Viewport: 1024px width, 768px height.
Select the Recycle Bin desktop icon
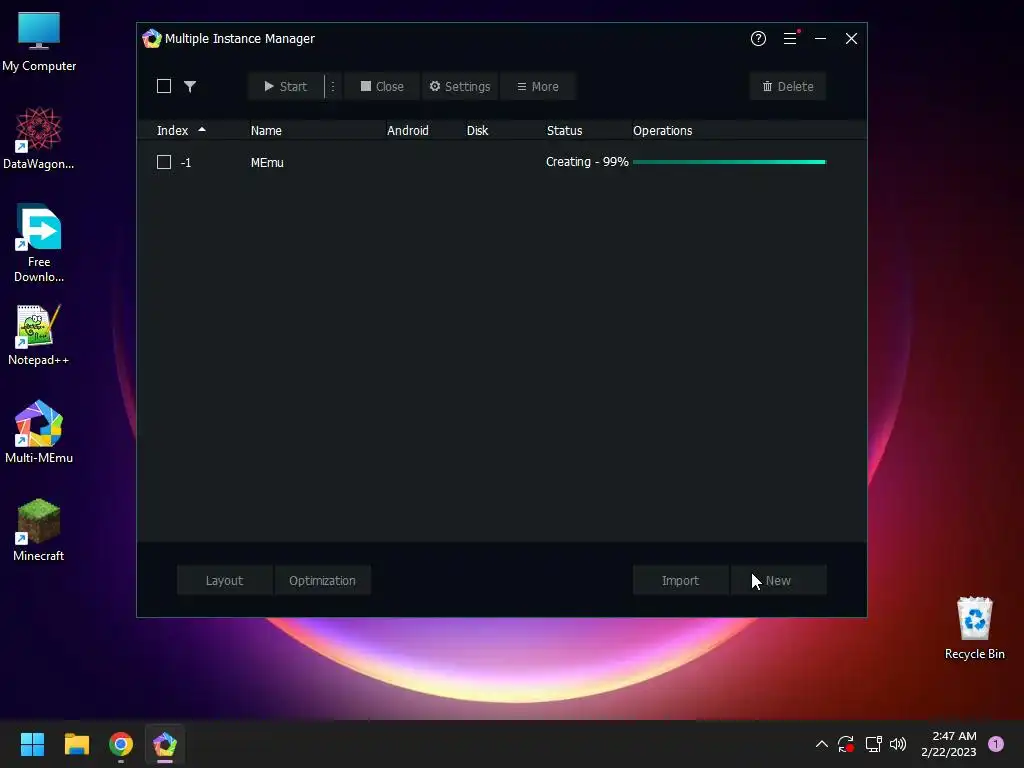coord(974,628)
